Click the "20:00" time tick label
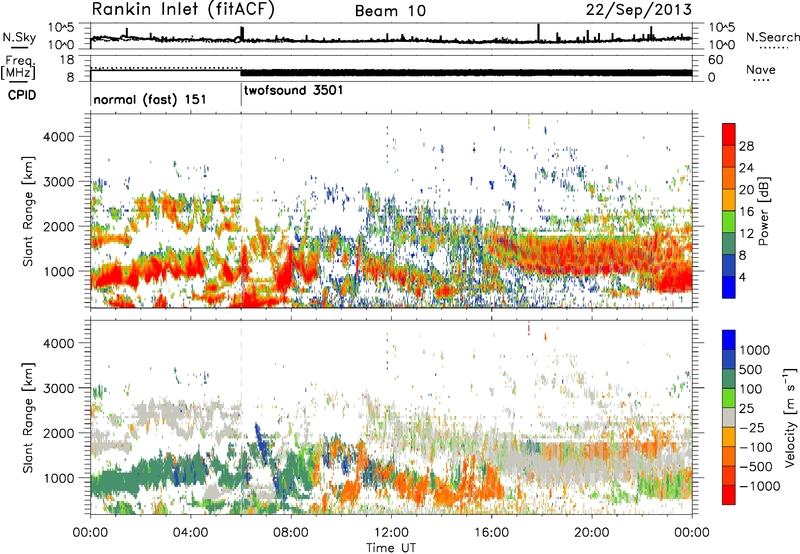The height and width of the screenshot is (554, 800). 592,533
